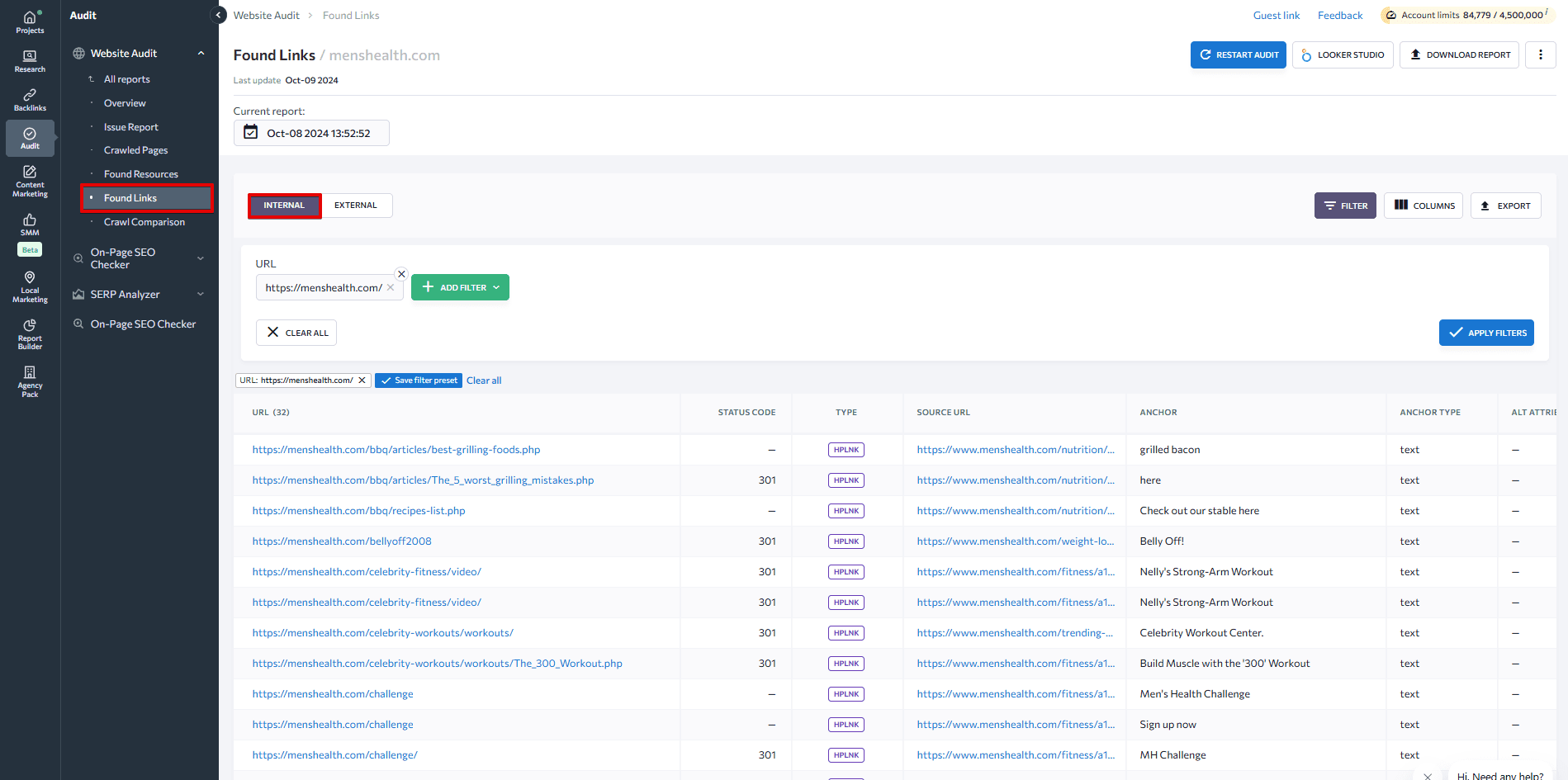Toggle the Filter panel button
Image resolution: width=1568 pixels, height=780 pixels.
(1345, 206)
